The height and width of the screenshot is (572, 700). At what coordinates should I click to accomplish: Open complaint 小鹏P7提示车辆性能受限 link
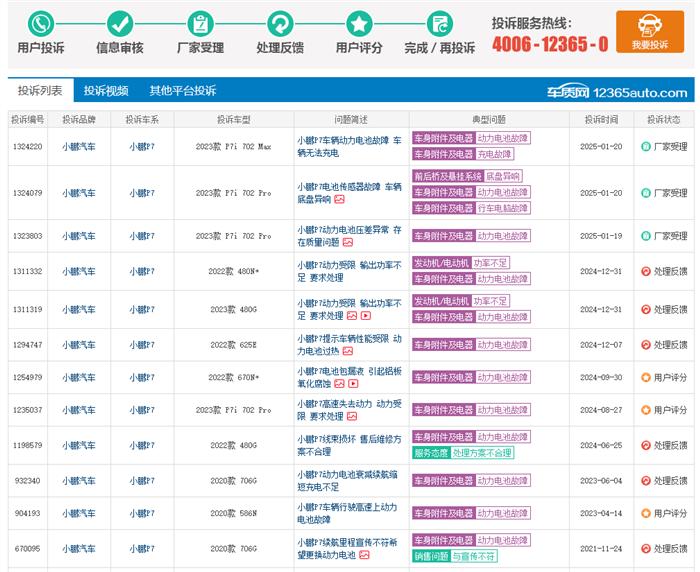[350, 345]
